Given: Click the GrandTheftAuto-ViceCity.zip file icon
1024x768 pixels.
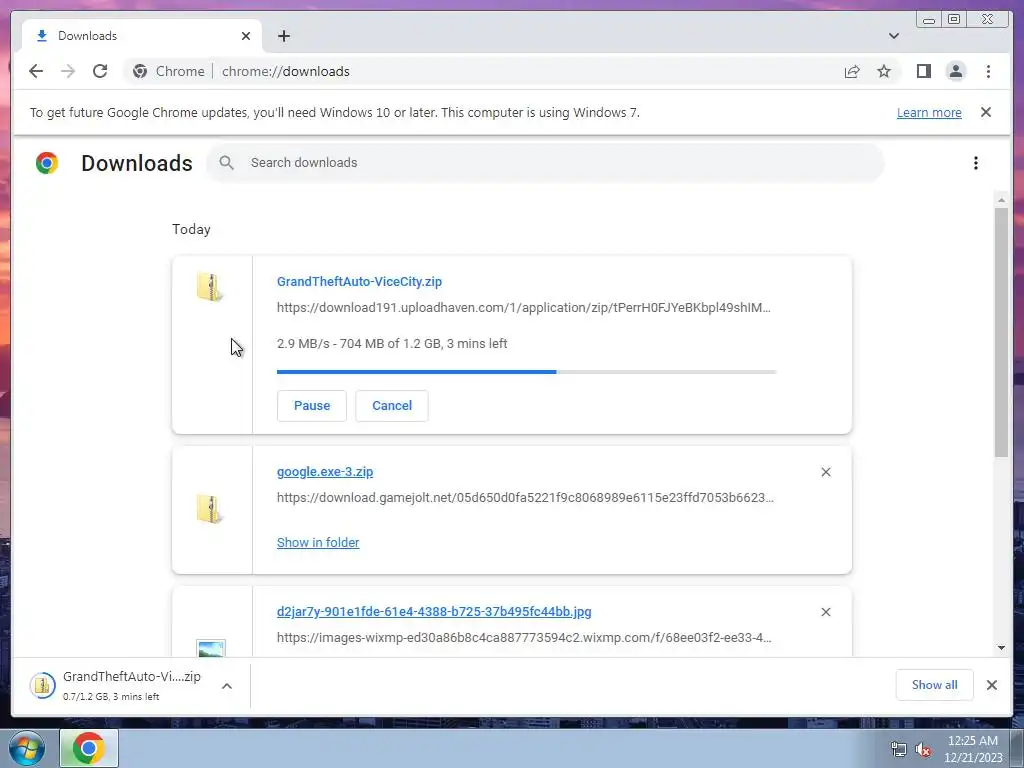Looking at the screenshot, I should click(210, 287).
